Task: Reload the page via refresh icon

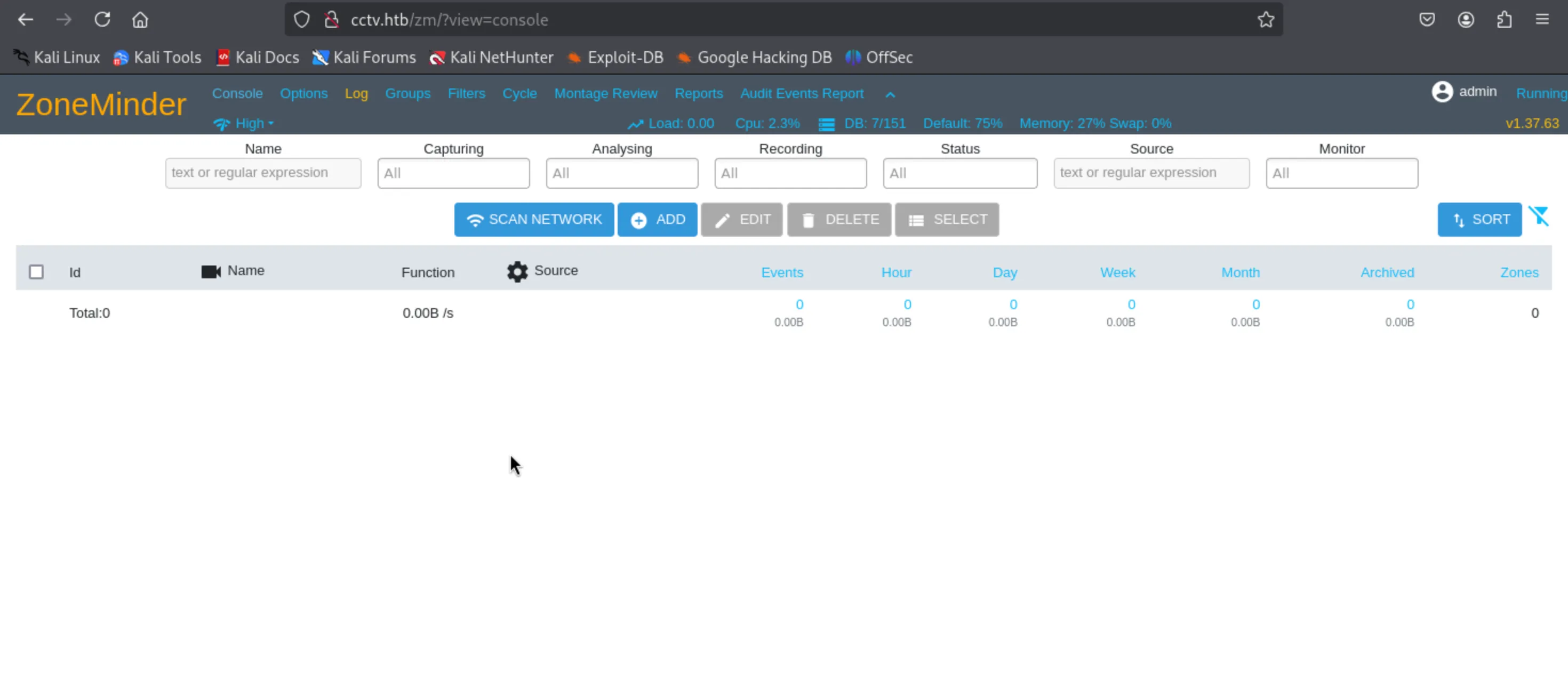Action: point(102,20)
